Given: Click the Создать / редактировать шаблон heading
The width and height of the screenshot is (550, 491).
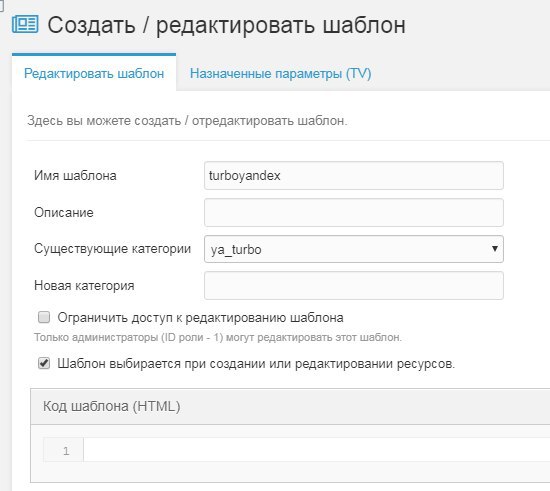Looking at the screenshot, I should [226, 25].
